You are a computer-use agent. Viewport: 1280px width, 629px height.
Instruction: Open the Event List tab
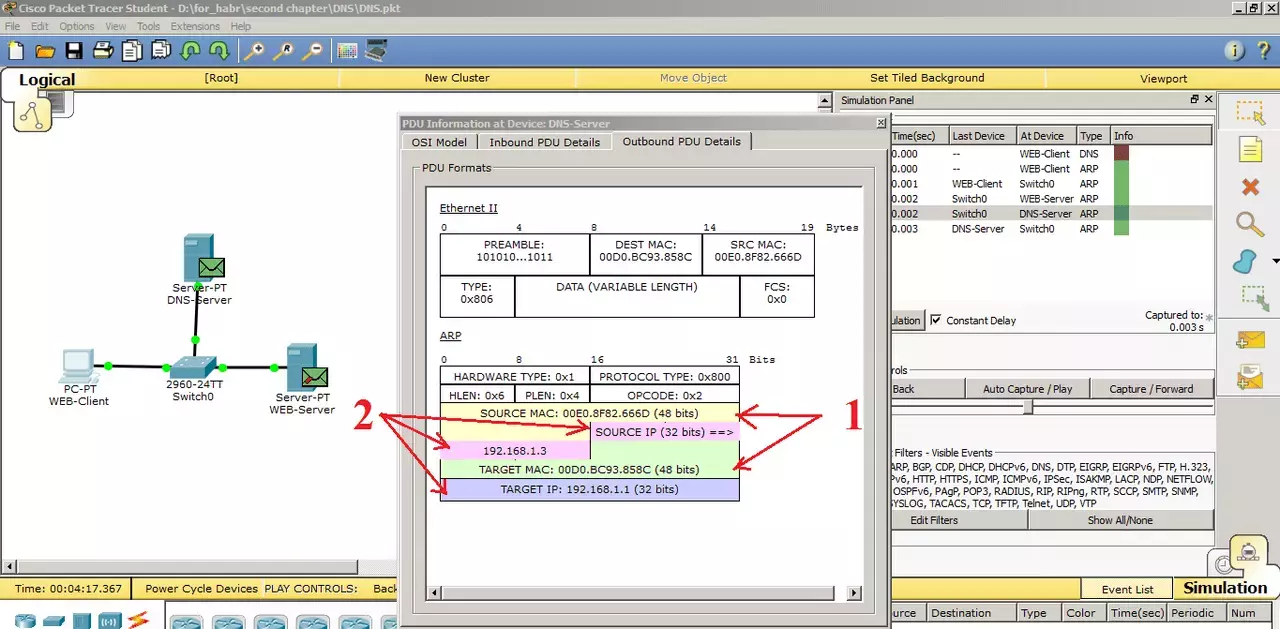tap(1127, 589)
